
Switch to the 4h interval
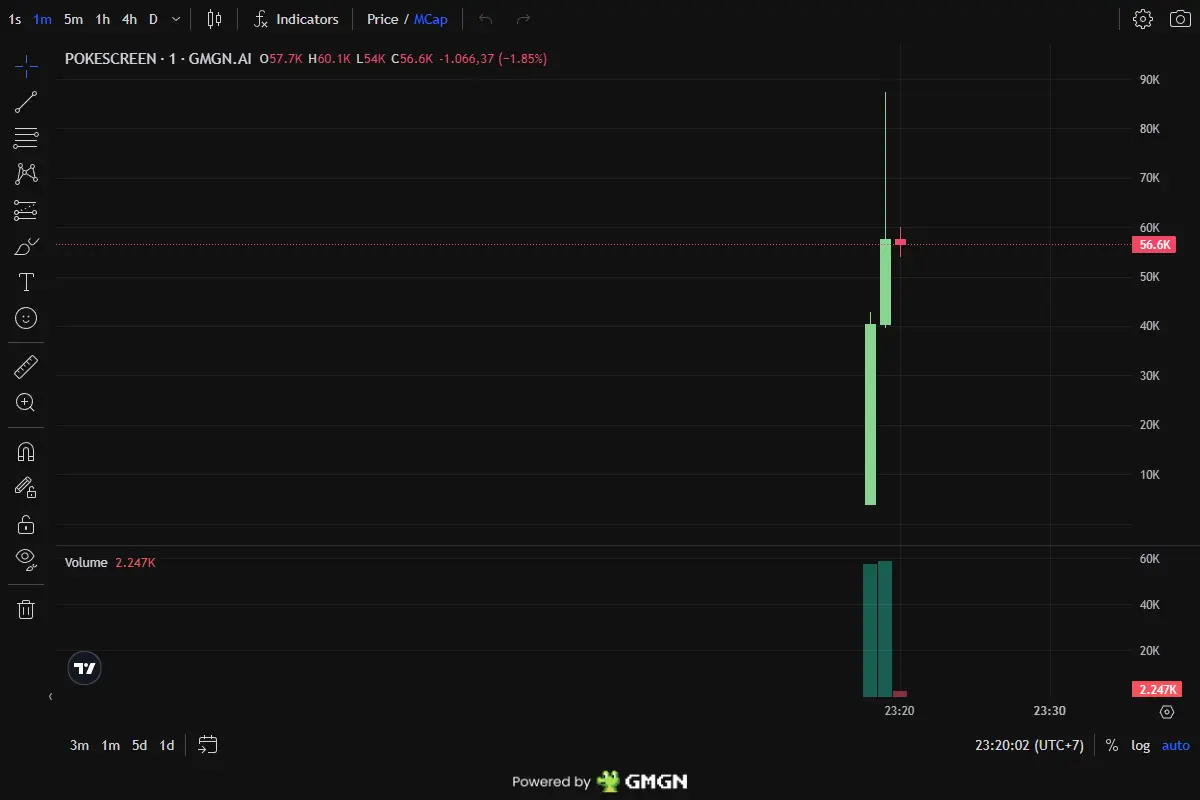tap(130, 19)
